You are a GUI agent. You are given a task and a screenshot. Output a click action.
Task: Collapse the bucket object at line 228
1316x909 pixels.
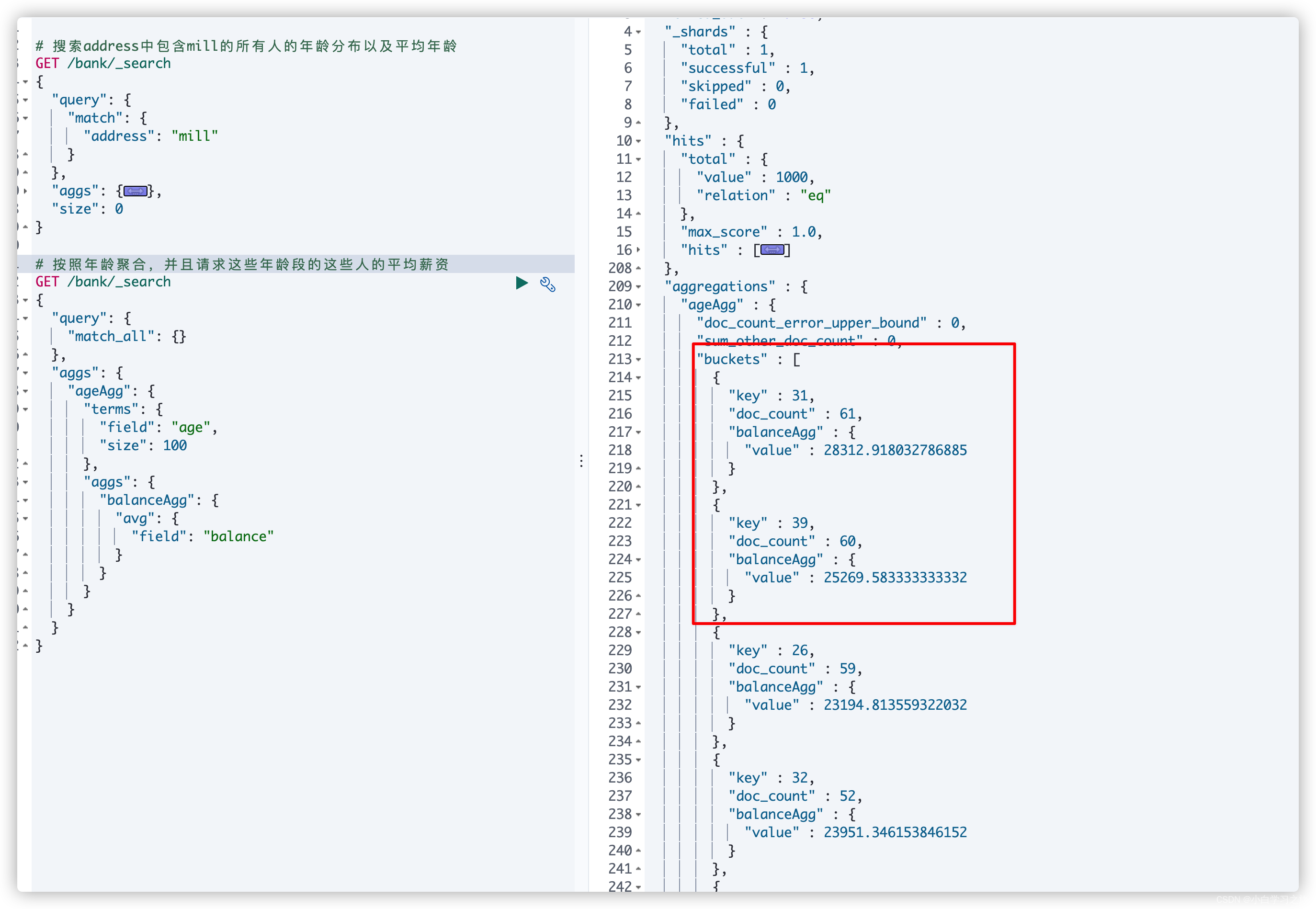click(638, 633)
